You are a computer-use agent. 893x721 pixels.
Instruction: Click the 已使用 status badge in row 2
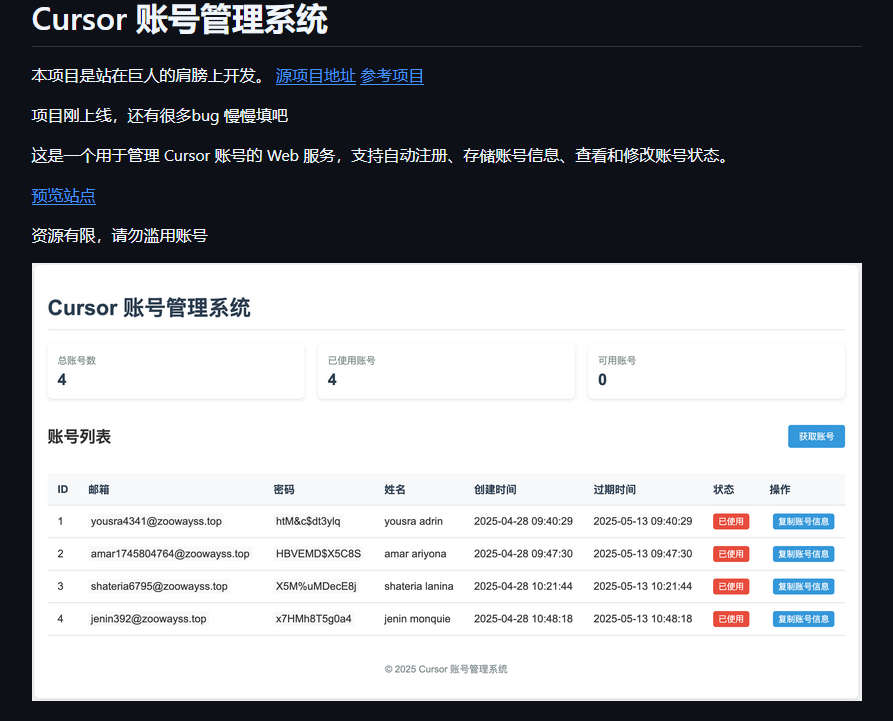click(x=731, y=554)
